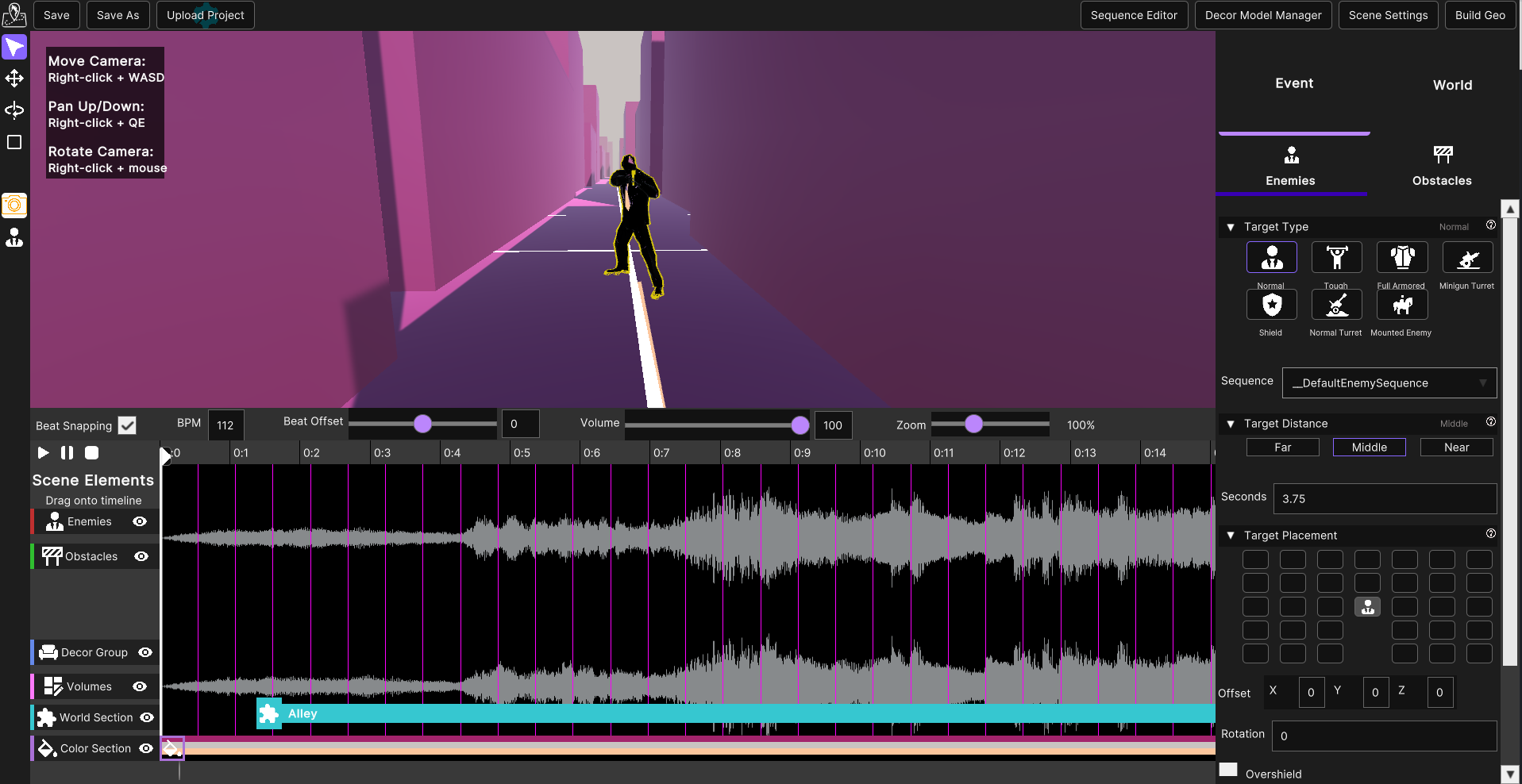The width and height of the screenshot is (1522, 784).
Task: Collapse the Target Type section
Action: click(x=1231, y=227)
